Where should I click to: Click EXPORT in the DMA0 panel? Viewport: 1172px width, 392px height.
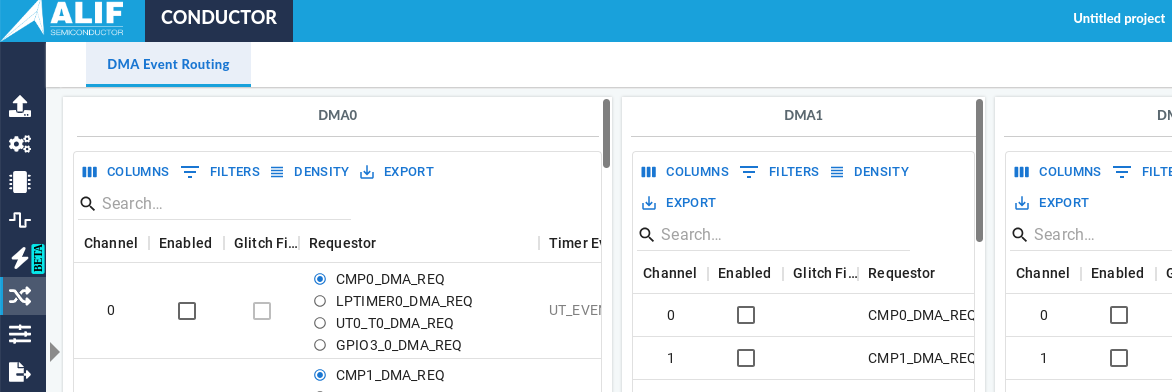[x=397, y=172]
